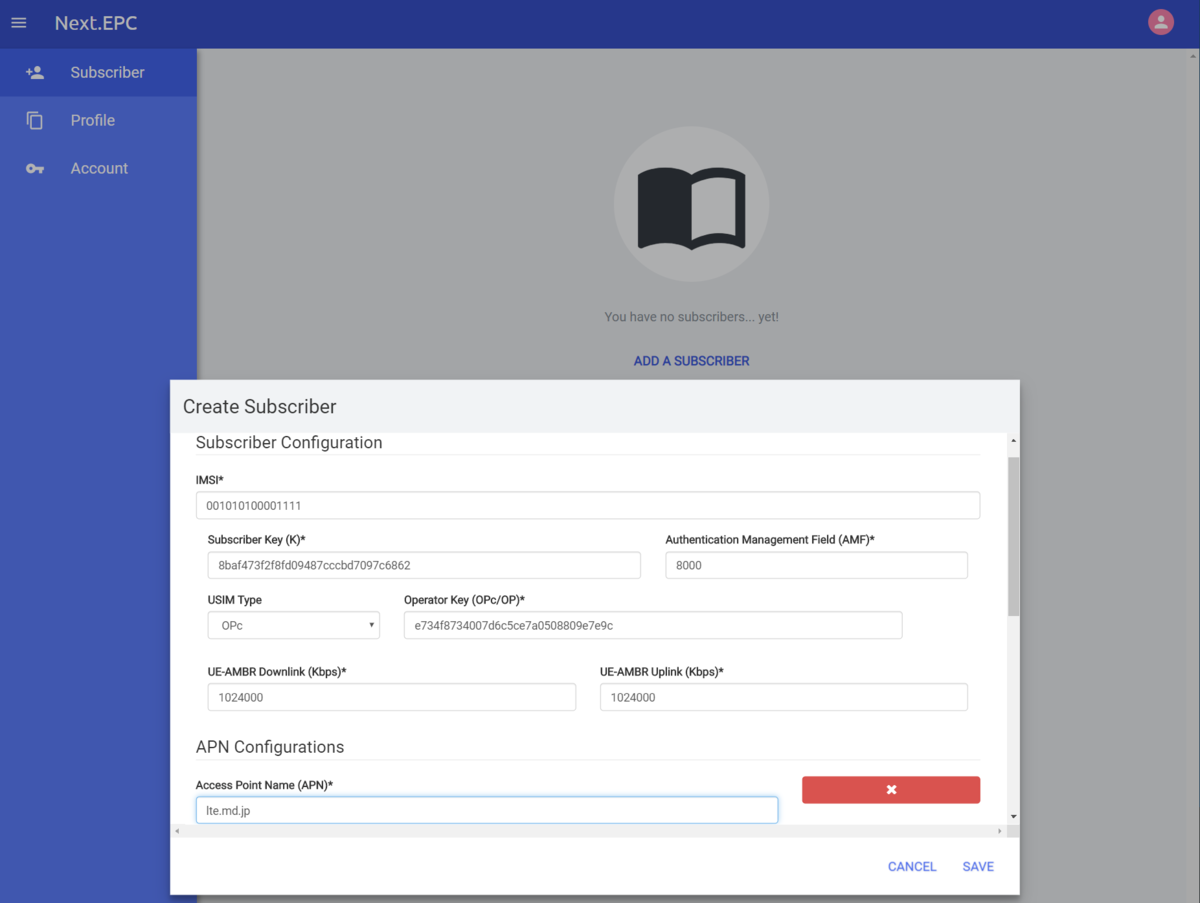The image size is (1200, 903).
Task: Select the Subscriber sidebar icon
Action: 35,73
